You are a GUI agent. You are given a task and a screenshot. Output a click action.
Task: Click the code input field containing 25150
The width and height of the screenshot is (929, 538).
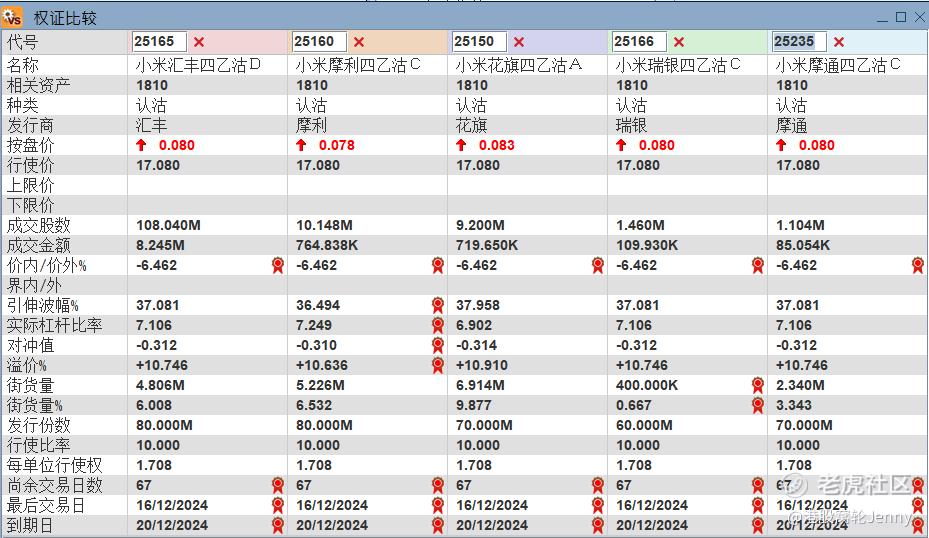tap(479, 41)
